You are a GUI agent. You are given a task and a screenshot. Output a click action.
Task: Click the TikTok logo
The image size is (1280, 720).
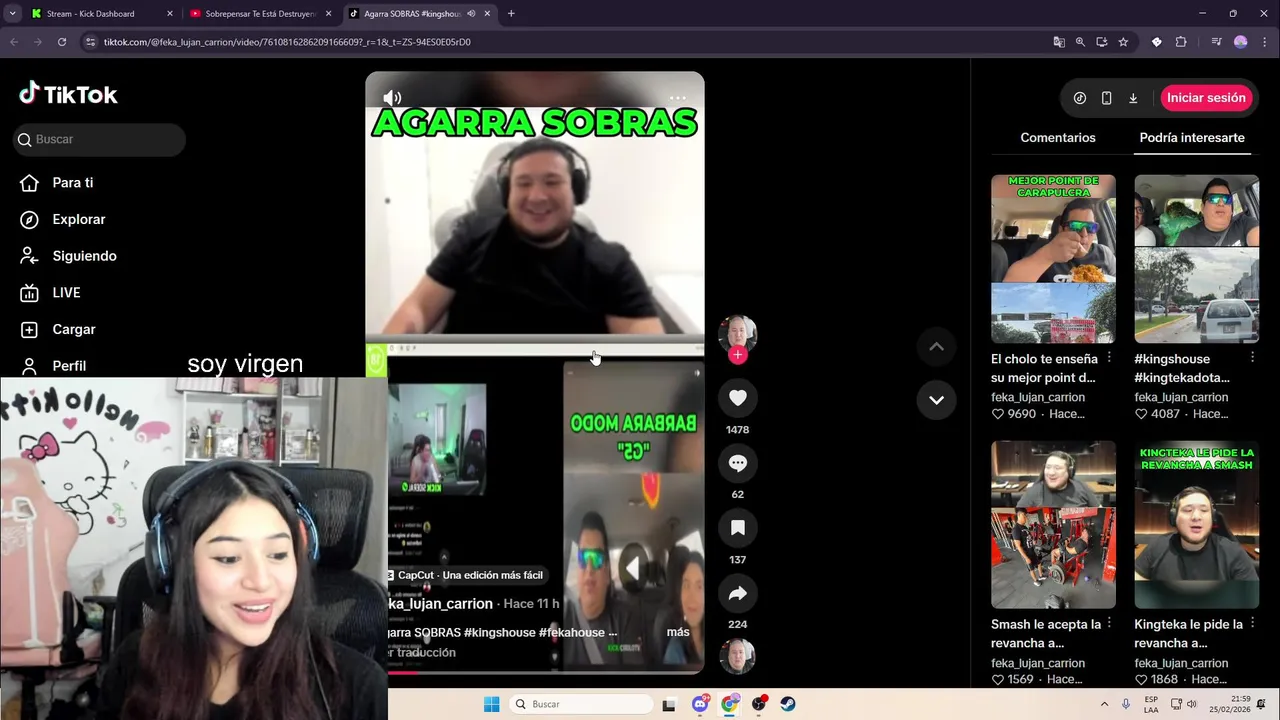(68, 94)
